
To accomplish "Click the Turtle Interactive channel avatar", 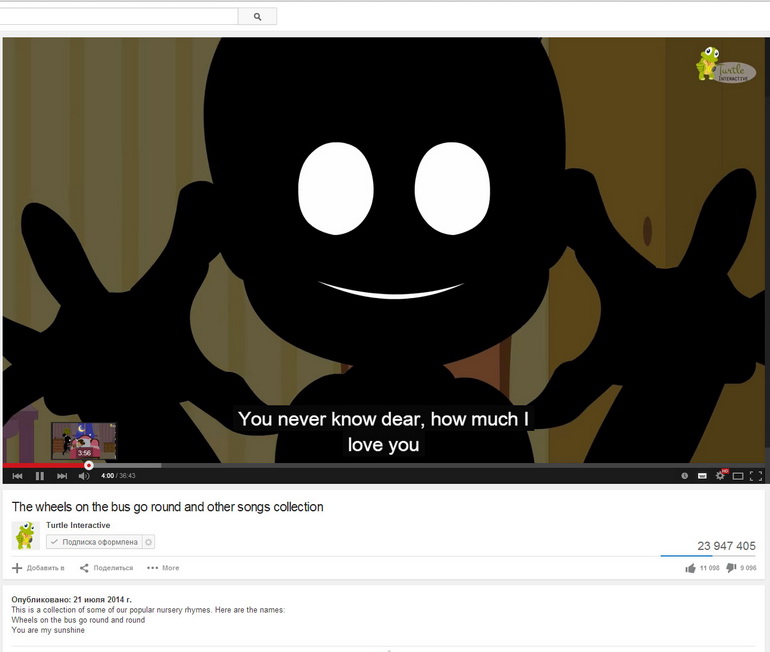I will (x=26, y=535).
